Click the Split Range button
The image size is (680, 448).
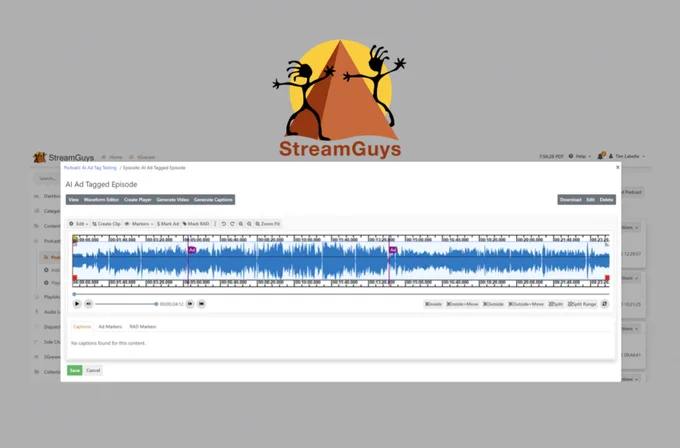582,304
